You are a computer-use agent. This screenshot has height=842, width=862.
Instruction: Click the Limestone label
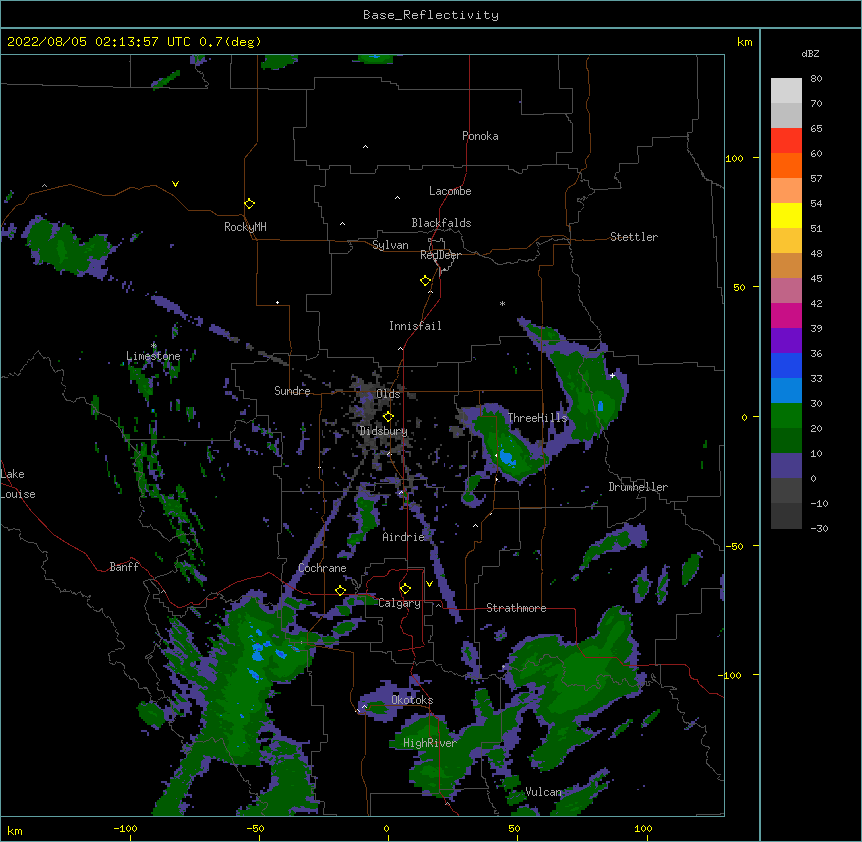click(153, 356)
